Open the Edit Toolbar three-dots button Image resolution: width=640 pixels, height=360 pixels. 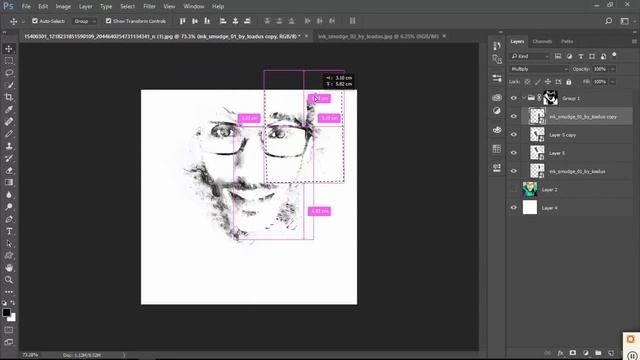(x=9, y=292)
